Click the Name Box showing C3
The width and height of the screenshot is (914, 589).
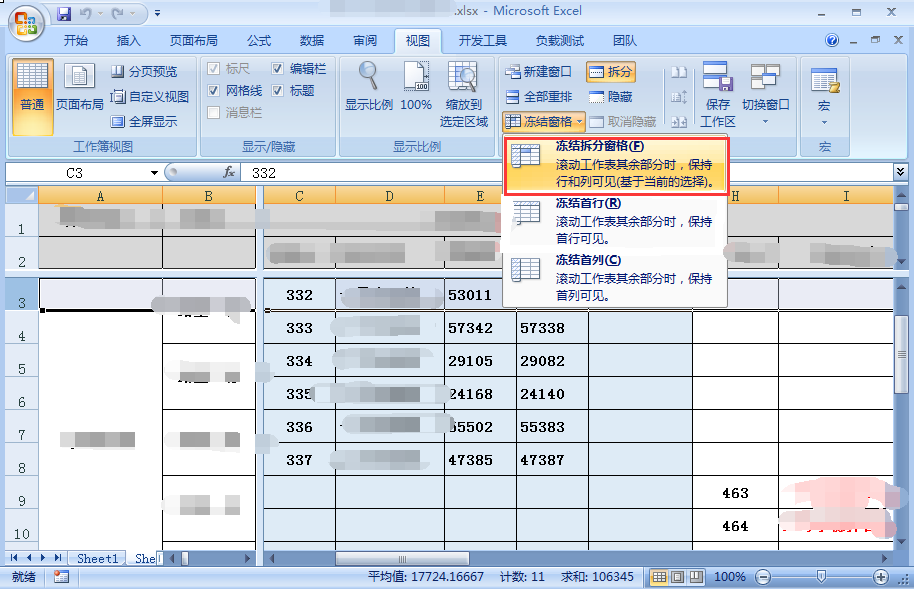75,173
